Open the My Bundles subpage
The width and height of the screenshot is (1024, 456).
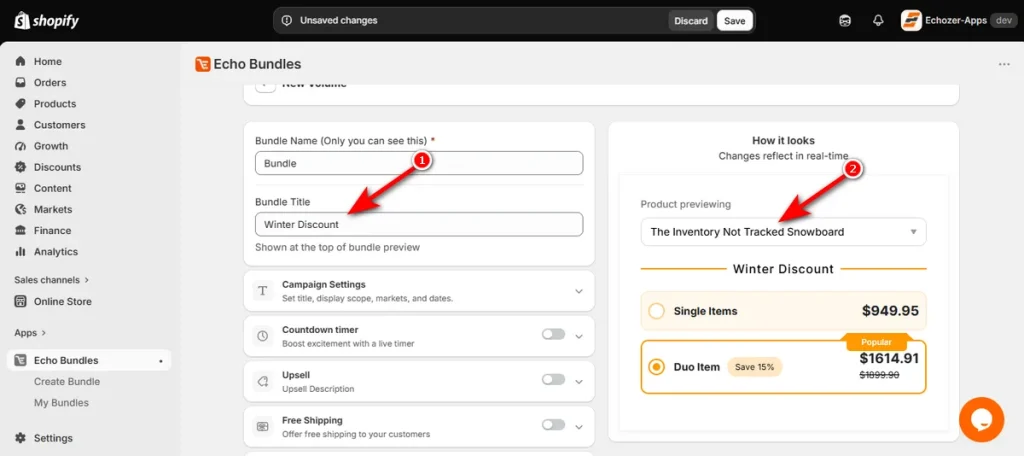61,402
